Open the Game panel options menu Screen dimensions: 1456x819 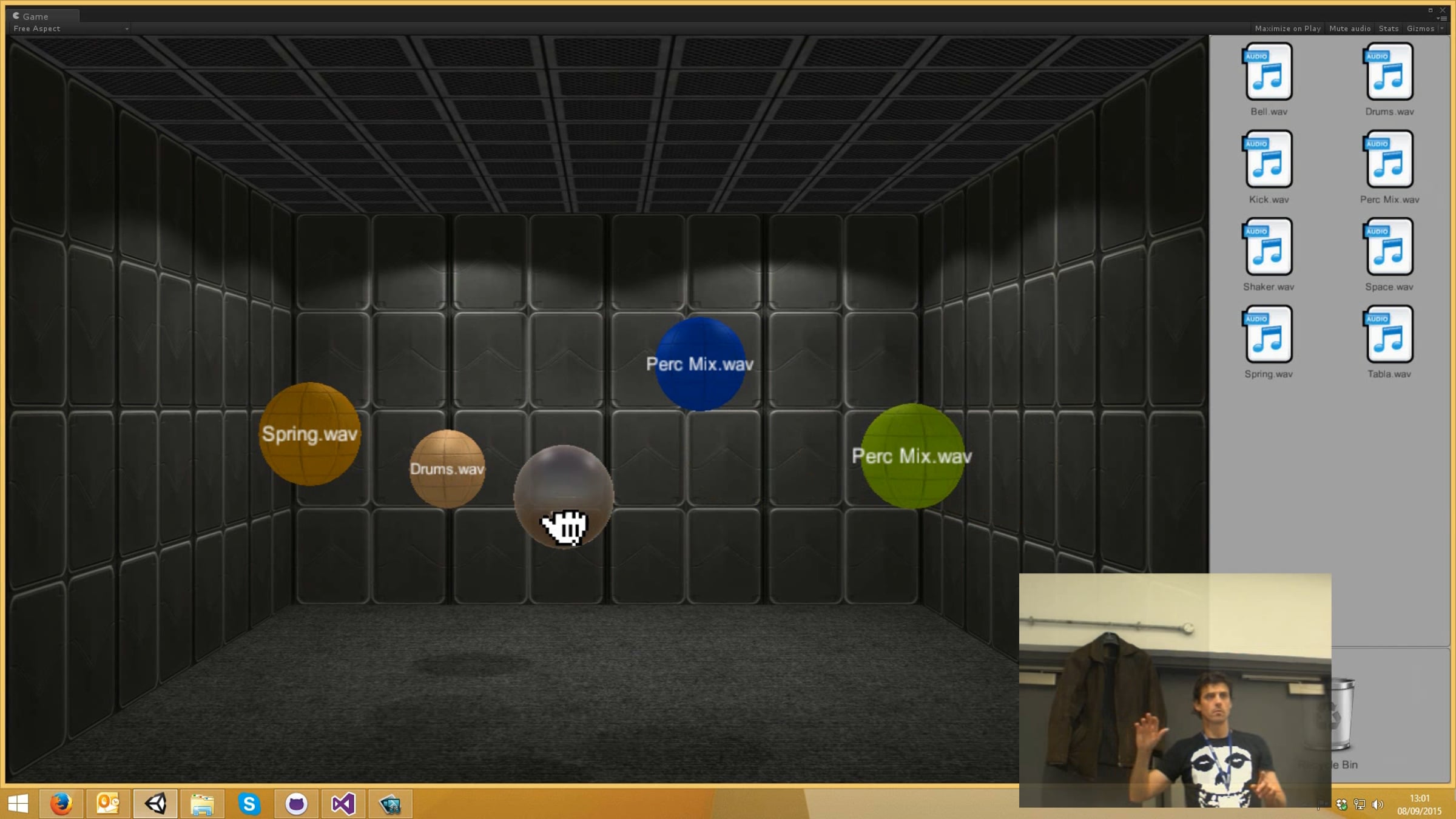(x=1442, y=19)
